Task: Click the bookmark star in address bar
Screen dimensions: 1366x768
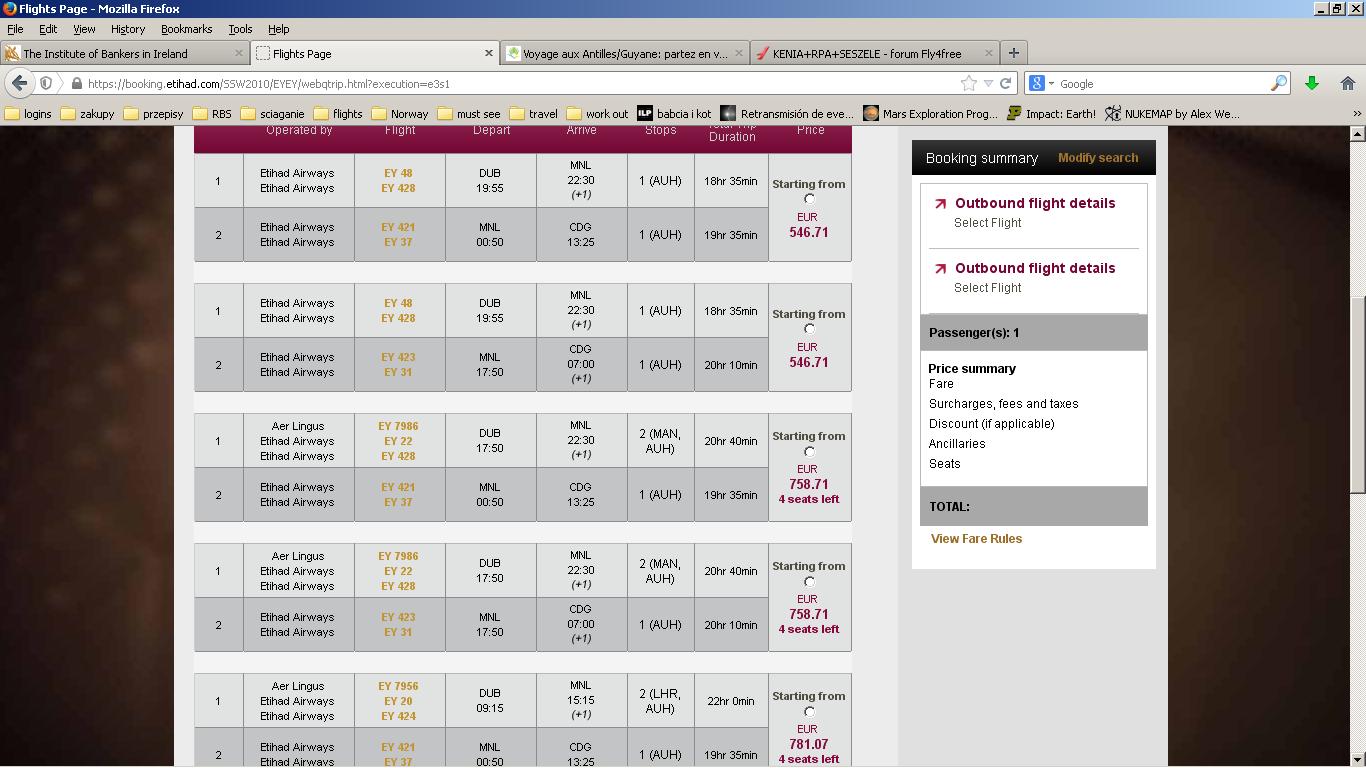Action: [968, 84]
